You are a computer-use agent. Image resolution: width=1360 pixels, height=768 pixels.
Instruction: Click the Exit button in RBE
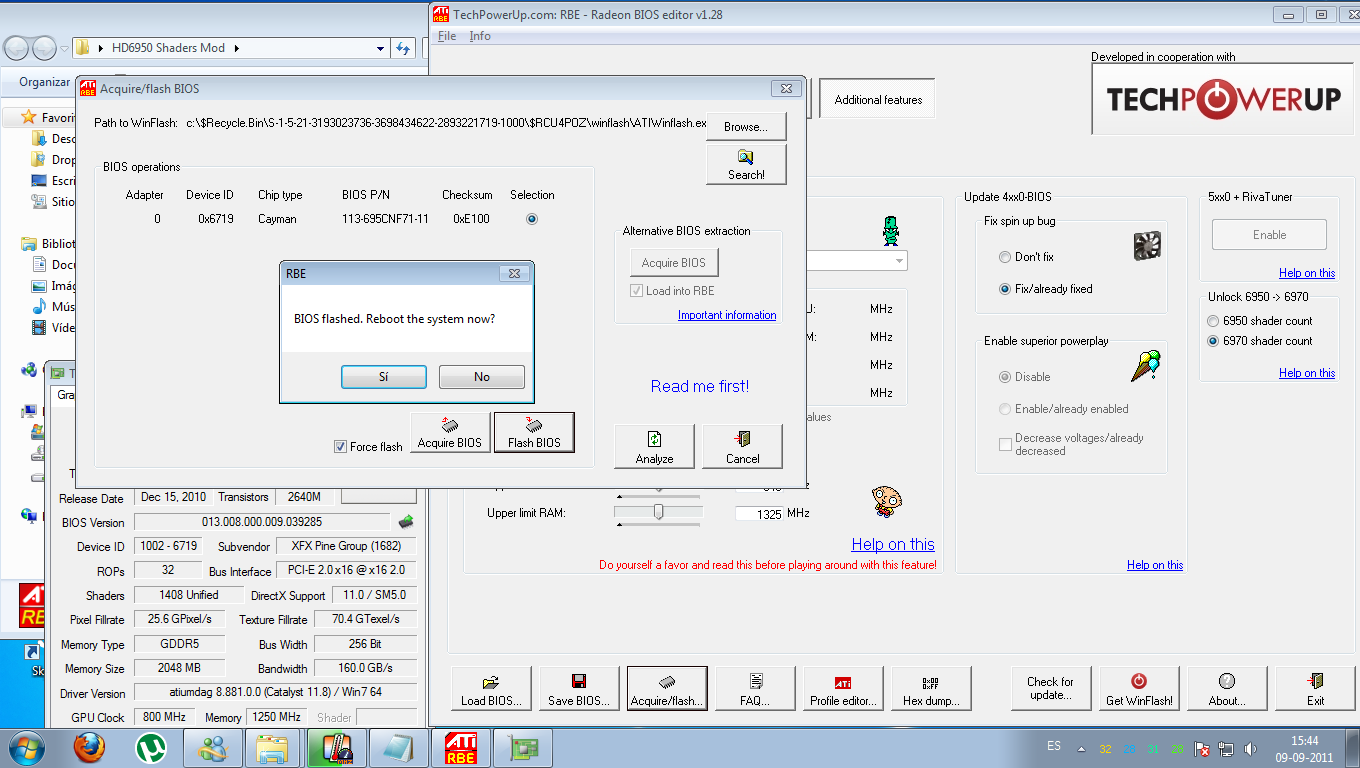(x=1315, y=690)
